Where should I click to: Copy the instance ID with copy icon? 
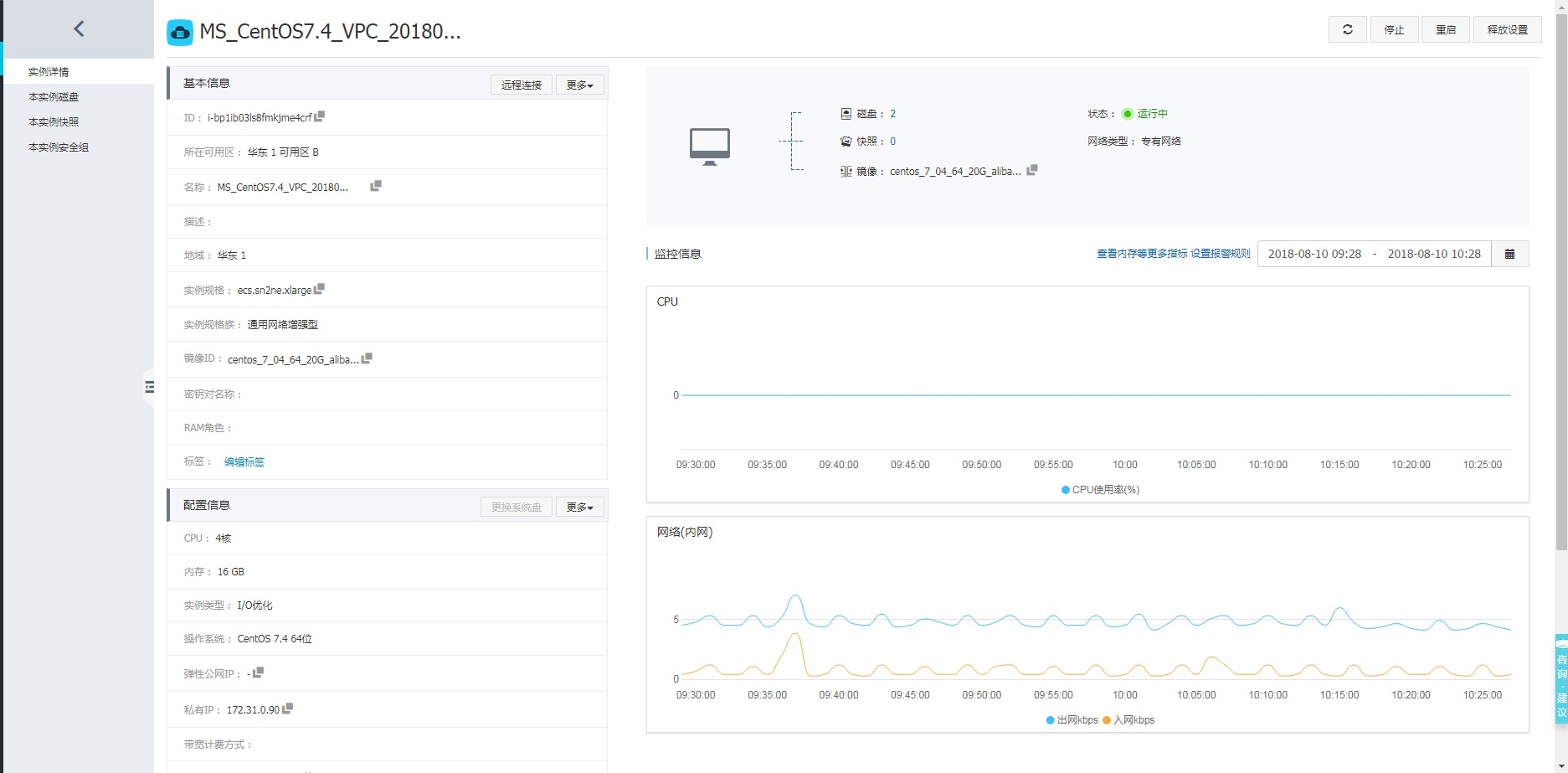pos(320,116)
